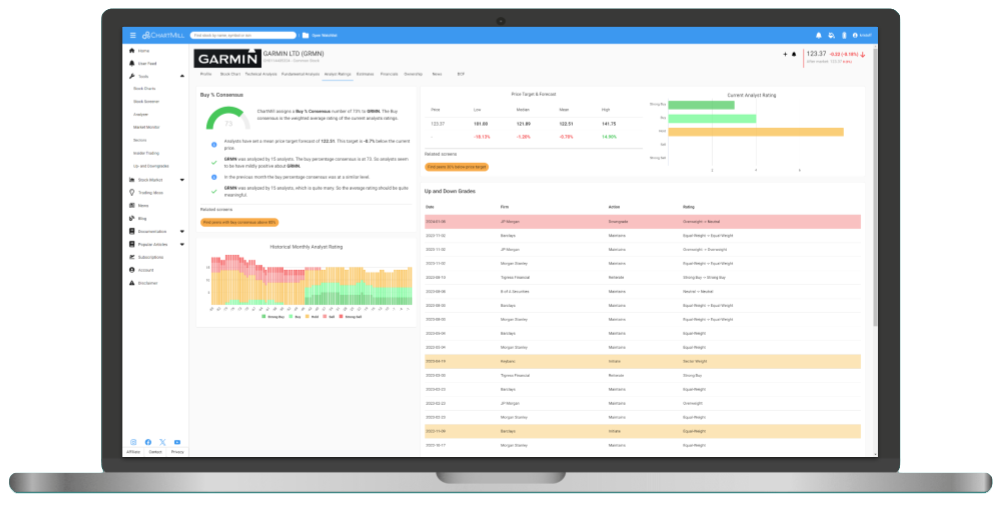This screenshot has height=514, width=1000.
Task: Switch to the Profile tab
Action: point(206,74)
